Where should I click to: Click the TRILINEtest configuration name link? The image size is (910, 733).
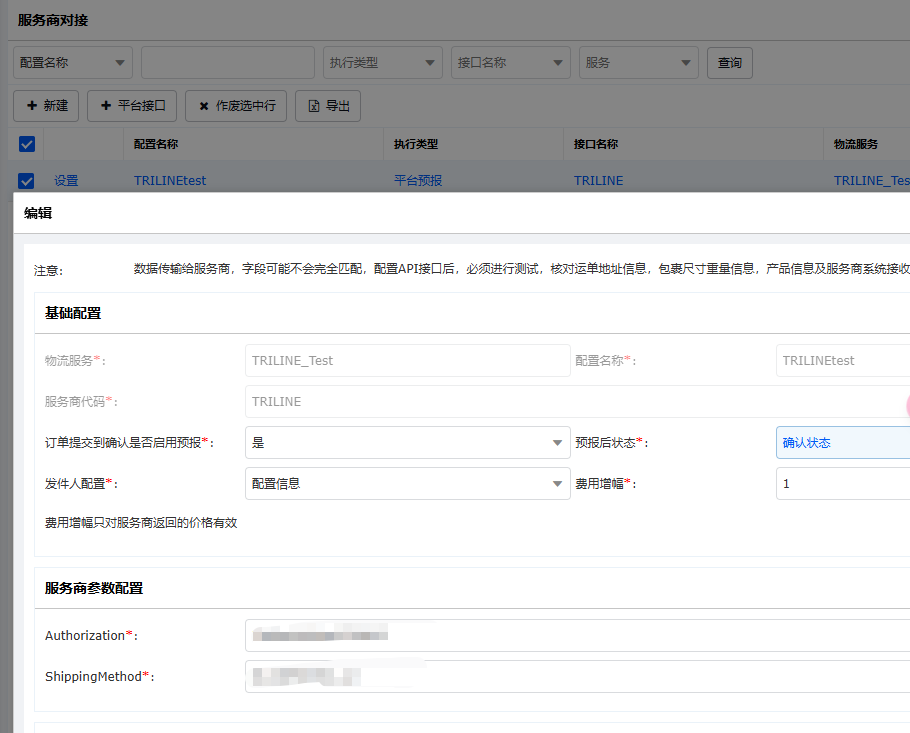170,181
